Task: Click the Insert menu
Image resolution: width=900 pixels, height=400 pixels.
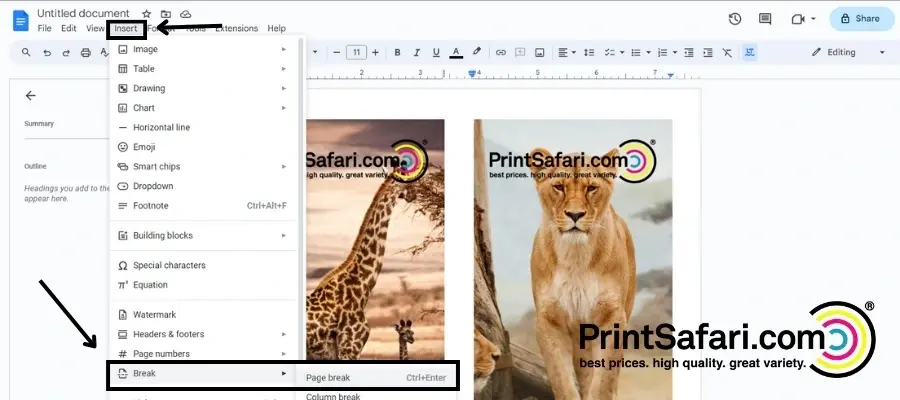Action: (126, 28)
